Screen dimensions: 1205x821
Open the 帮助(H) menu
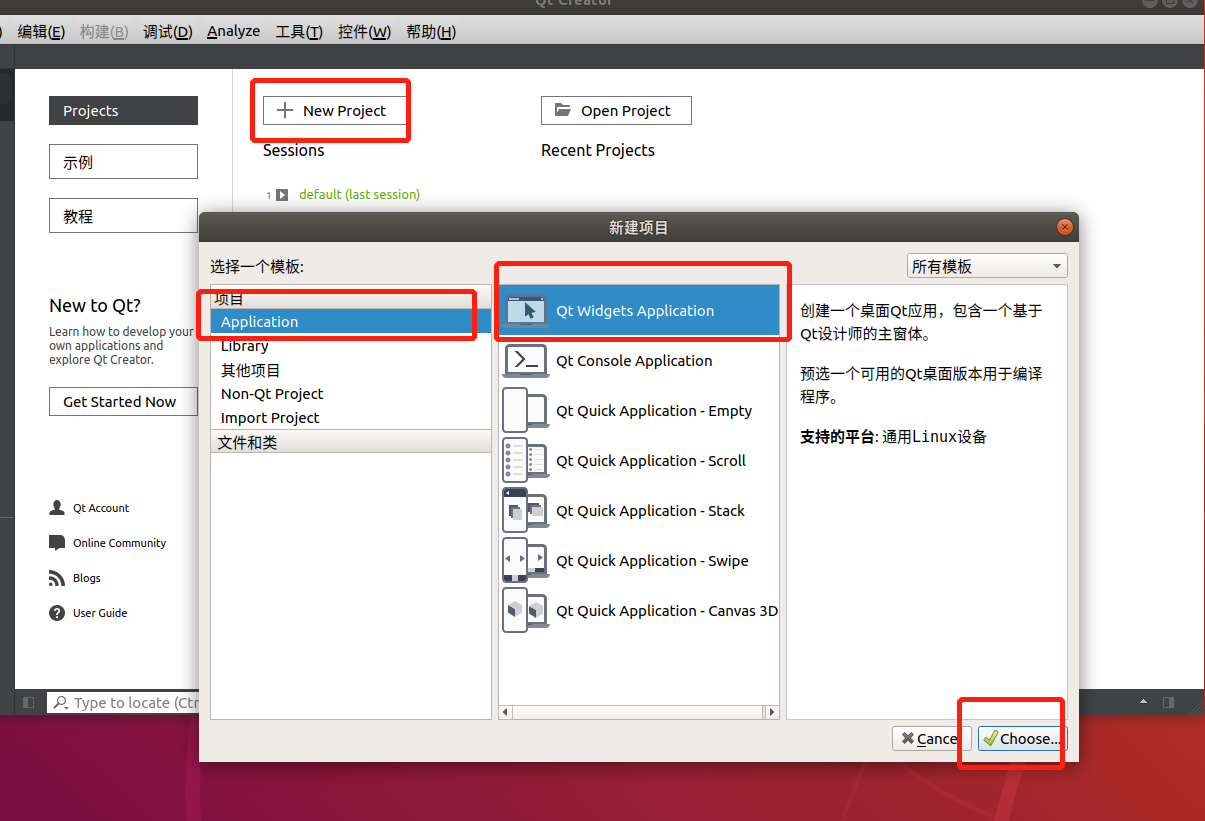[431, 31]
